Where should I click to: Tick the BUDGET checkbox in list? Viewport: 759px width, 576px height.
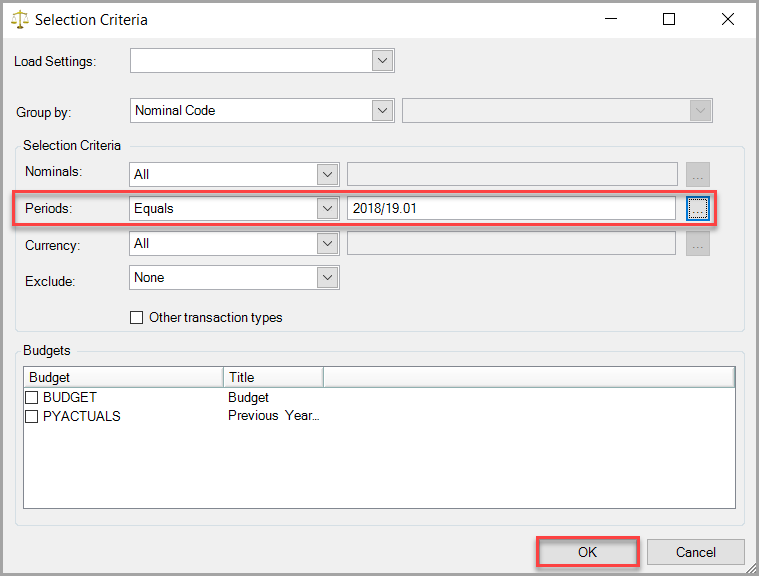[x=32, y=398]
